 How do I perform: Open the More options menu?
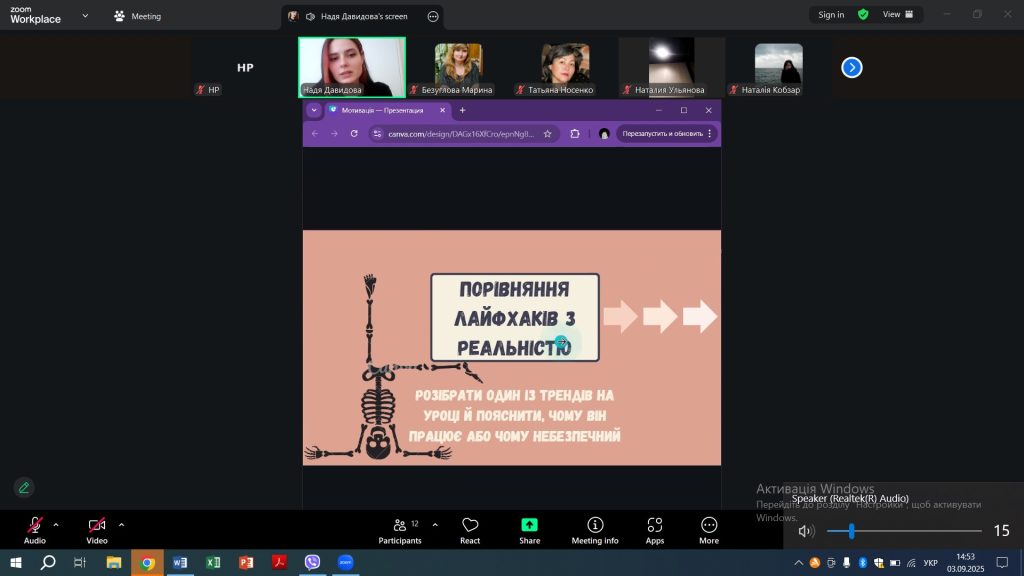709,530
